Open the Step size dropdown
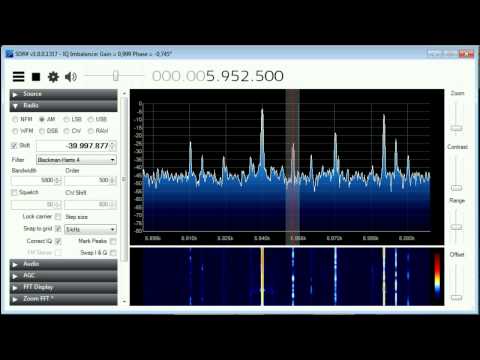480x360 pixels. pos(90,229)
